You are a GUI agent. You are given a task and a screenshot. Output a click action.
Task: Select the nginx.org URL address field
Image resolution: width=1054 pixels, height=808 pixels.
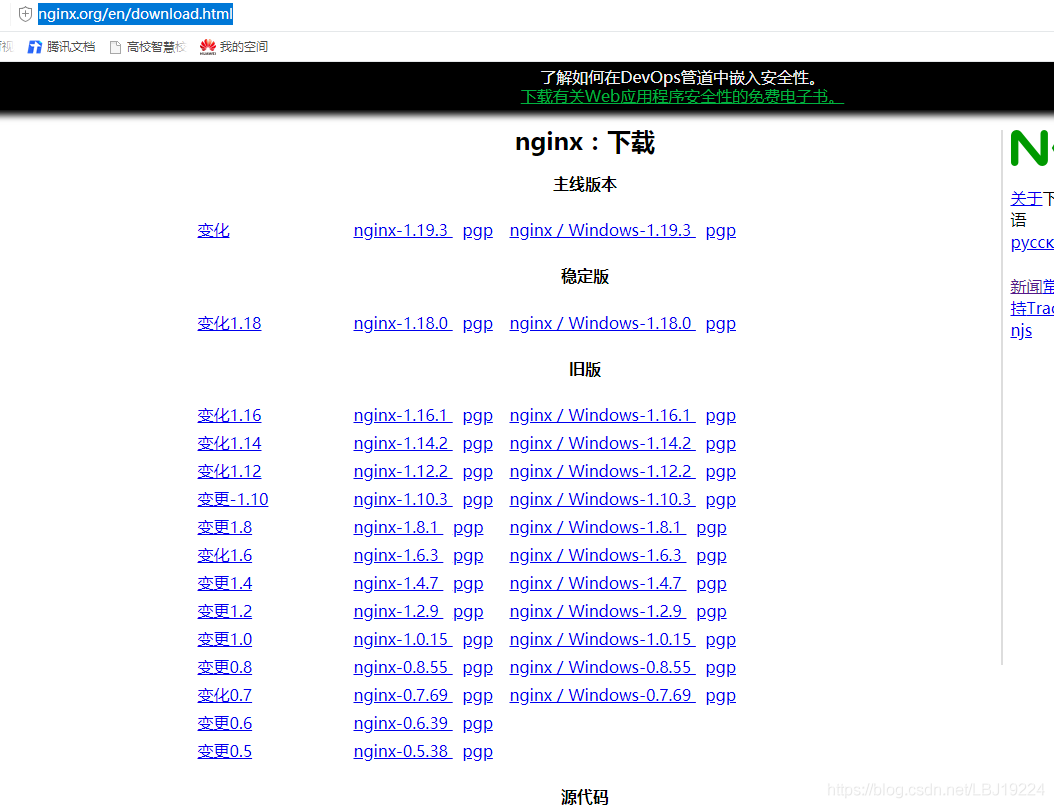tap(135, 14)
